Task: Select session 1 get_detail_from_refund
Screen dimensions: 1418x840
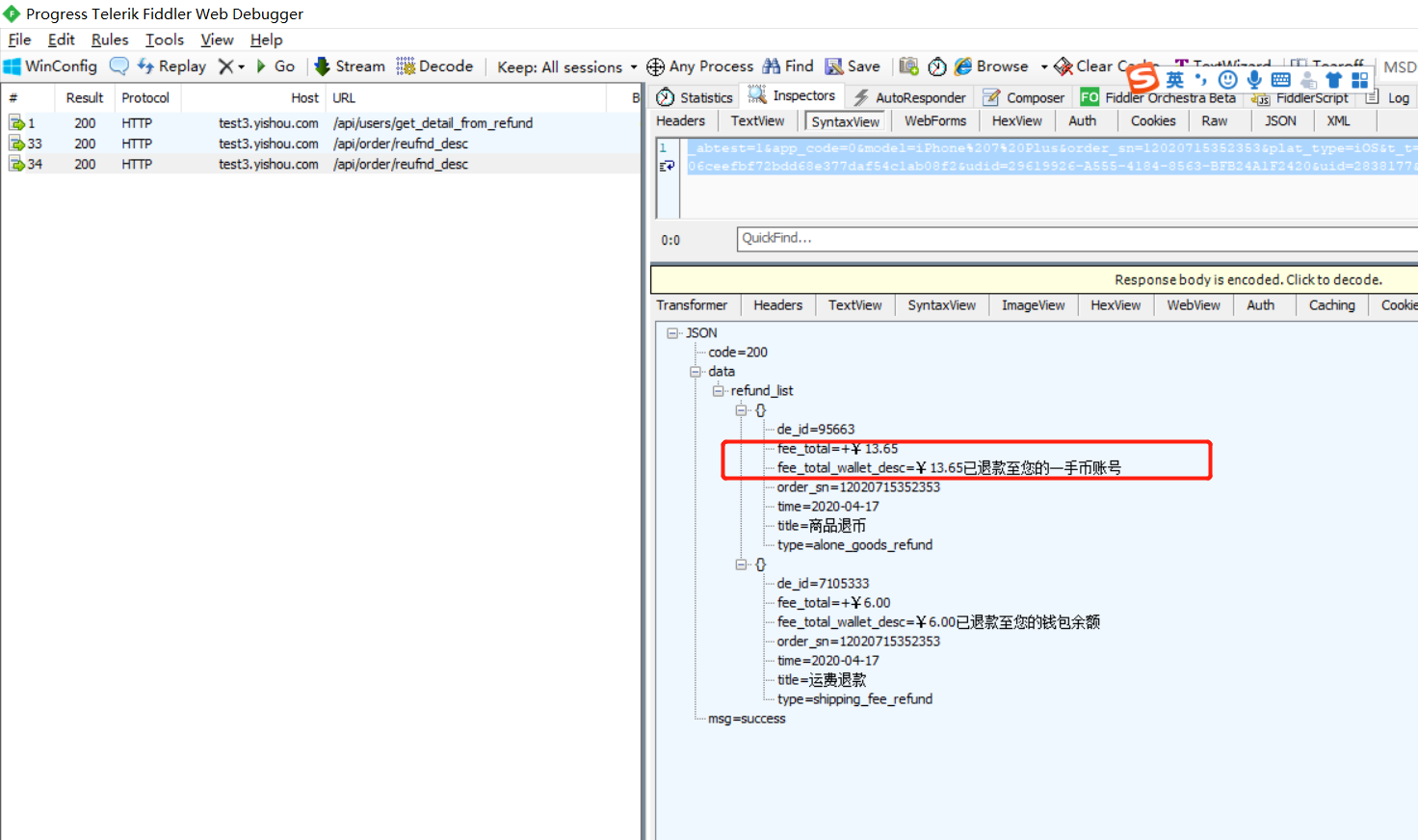Action: [322, 123]
